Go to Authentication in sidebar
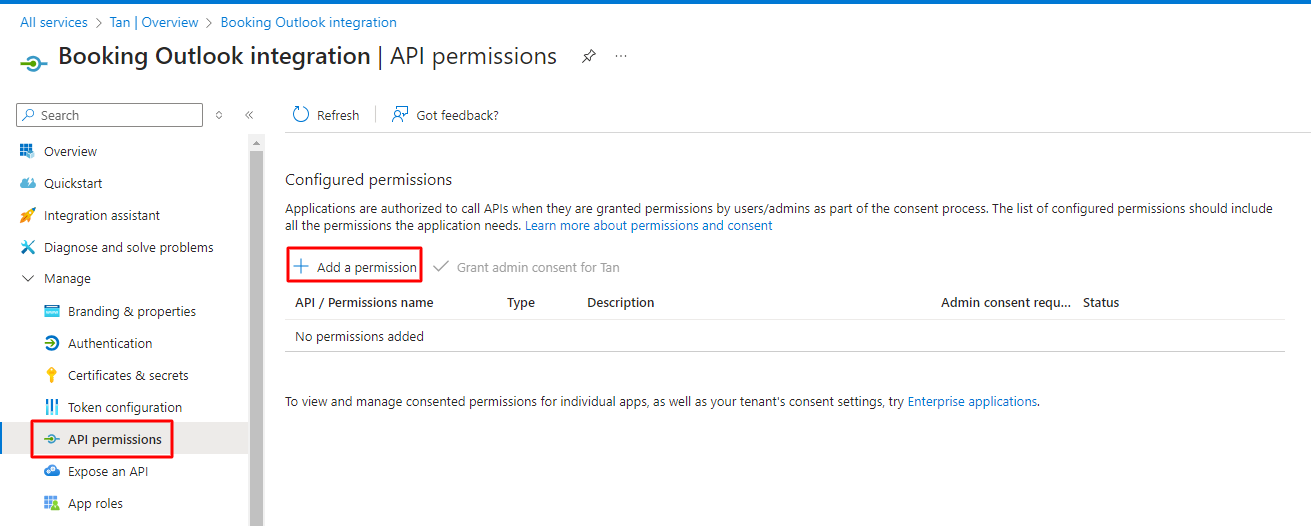This screenshot has width=1311, height=526. [110, 343]
